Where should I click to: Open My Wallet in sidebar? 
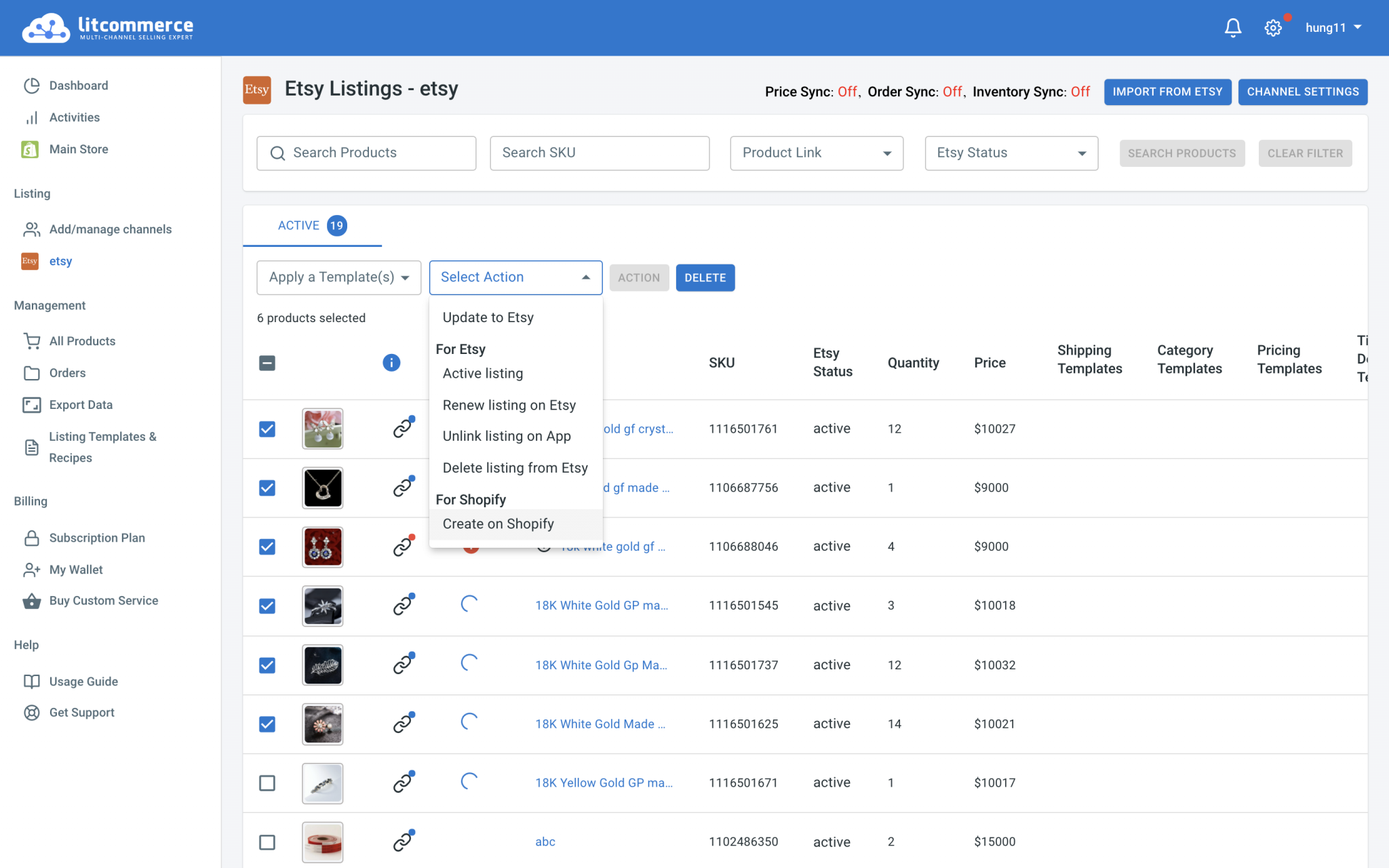75,570
